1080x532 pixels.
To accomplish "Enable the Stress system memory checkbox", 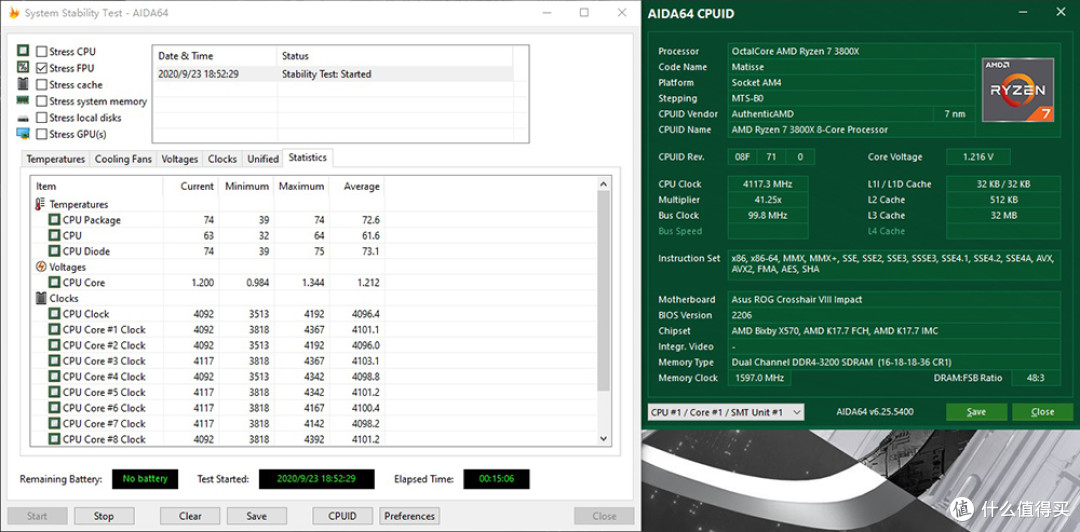I will click(42, 101).
